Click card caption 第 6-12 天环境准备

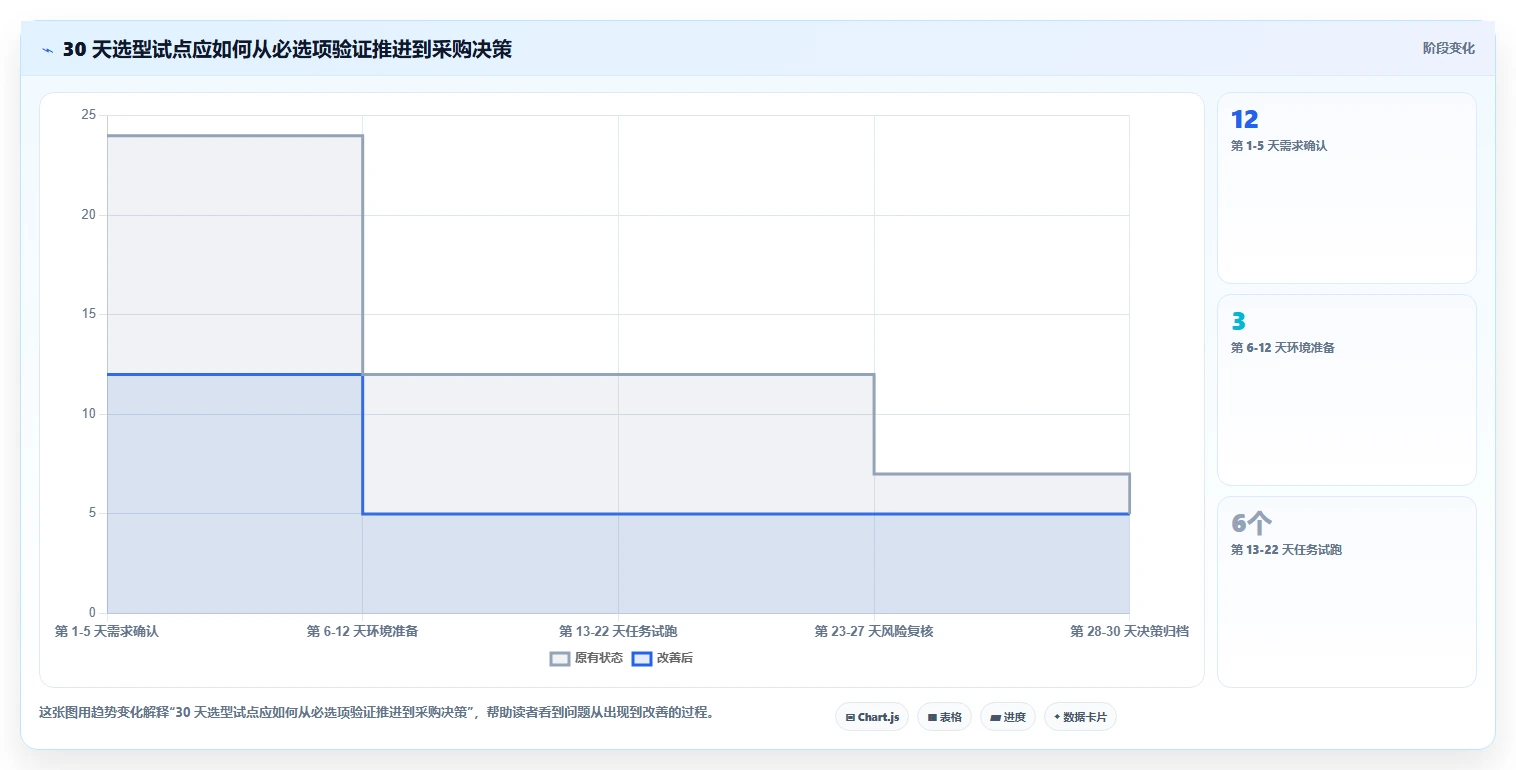tap(1283, 348)
